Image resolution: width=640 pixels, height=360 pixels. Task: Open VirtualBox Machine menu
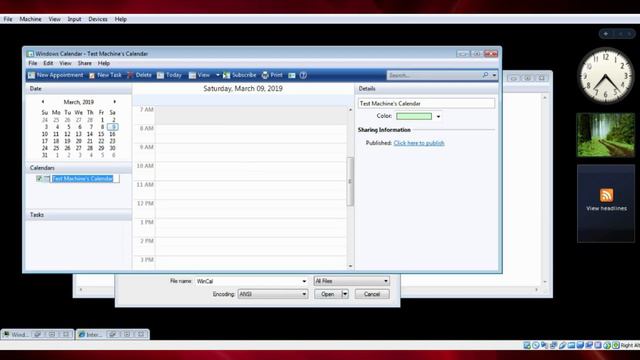click(30, 19)
